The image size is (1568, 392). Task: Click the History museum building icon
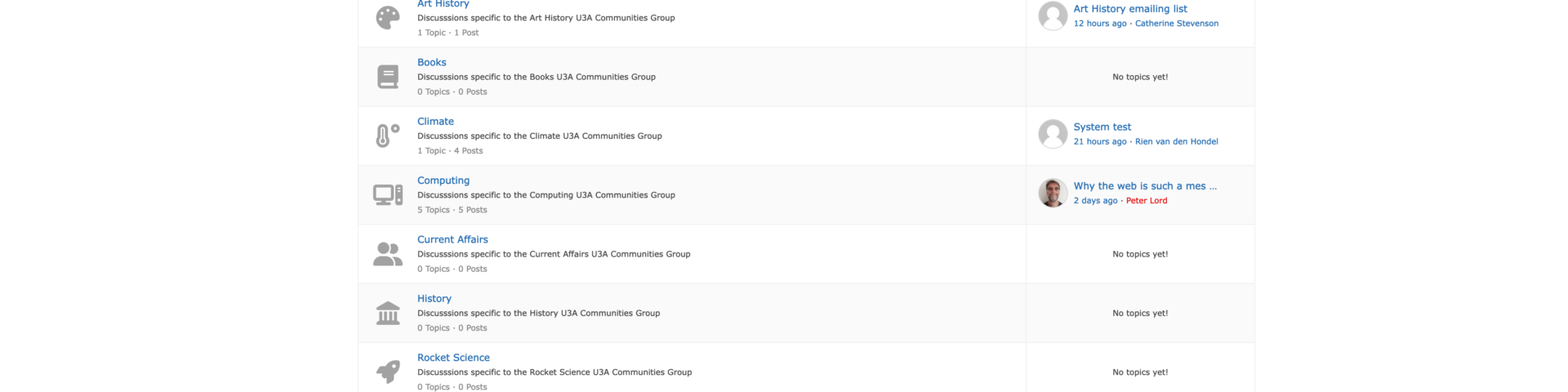click(388, 313)
